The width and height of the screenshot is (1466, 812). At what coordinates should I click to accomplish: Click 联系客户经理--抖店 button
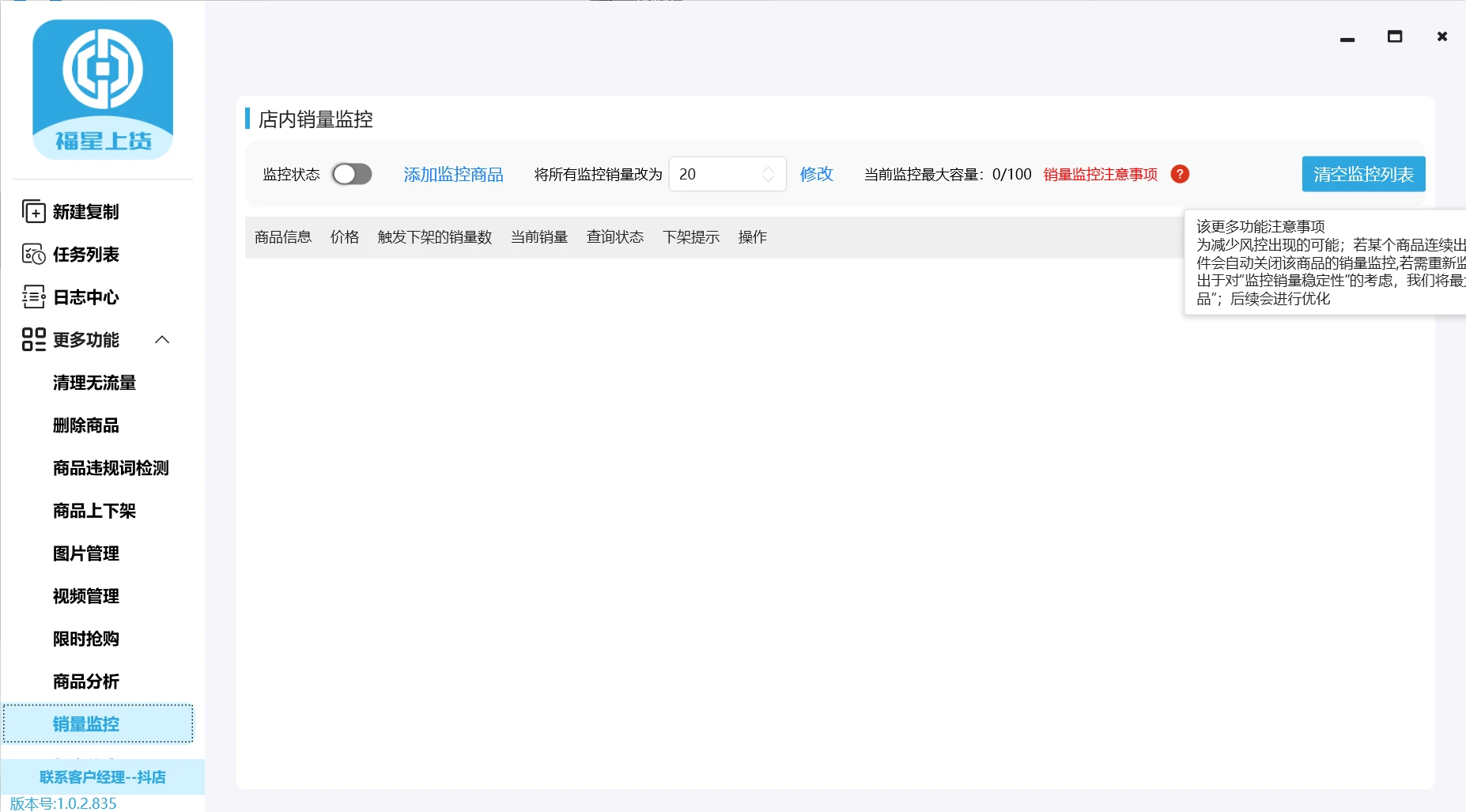tap(103, 777)
